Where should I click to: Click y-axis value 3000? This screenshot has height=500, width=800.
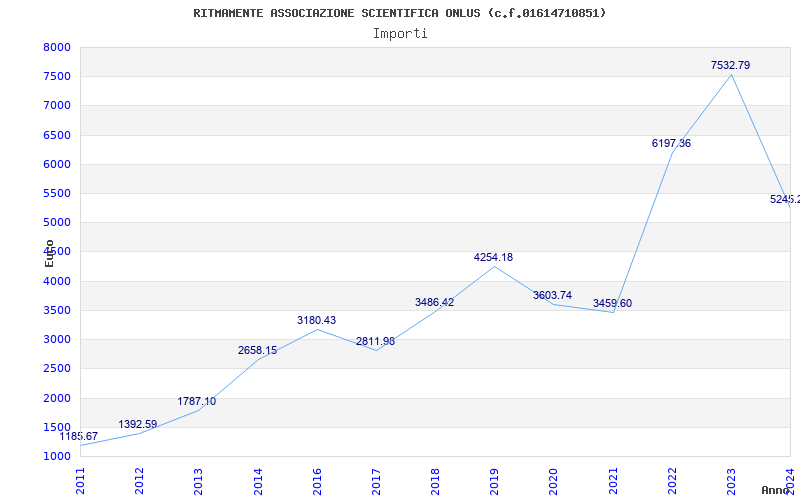point(57,339)
